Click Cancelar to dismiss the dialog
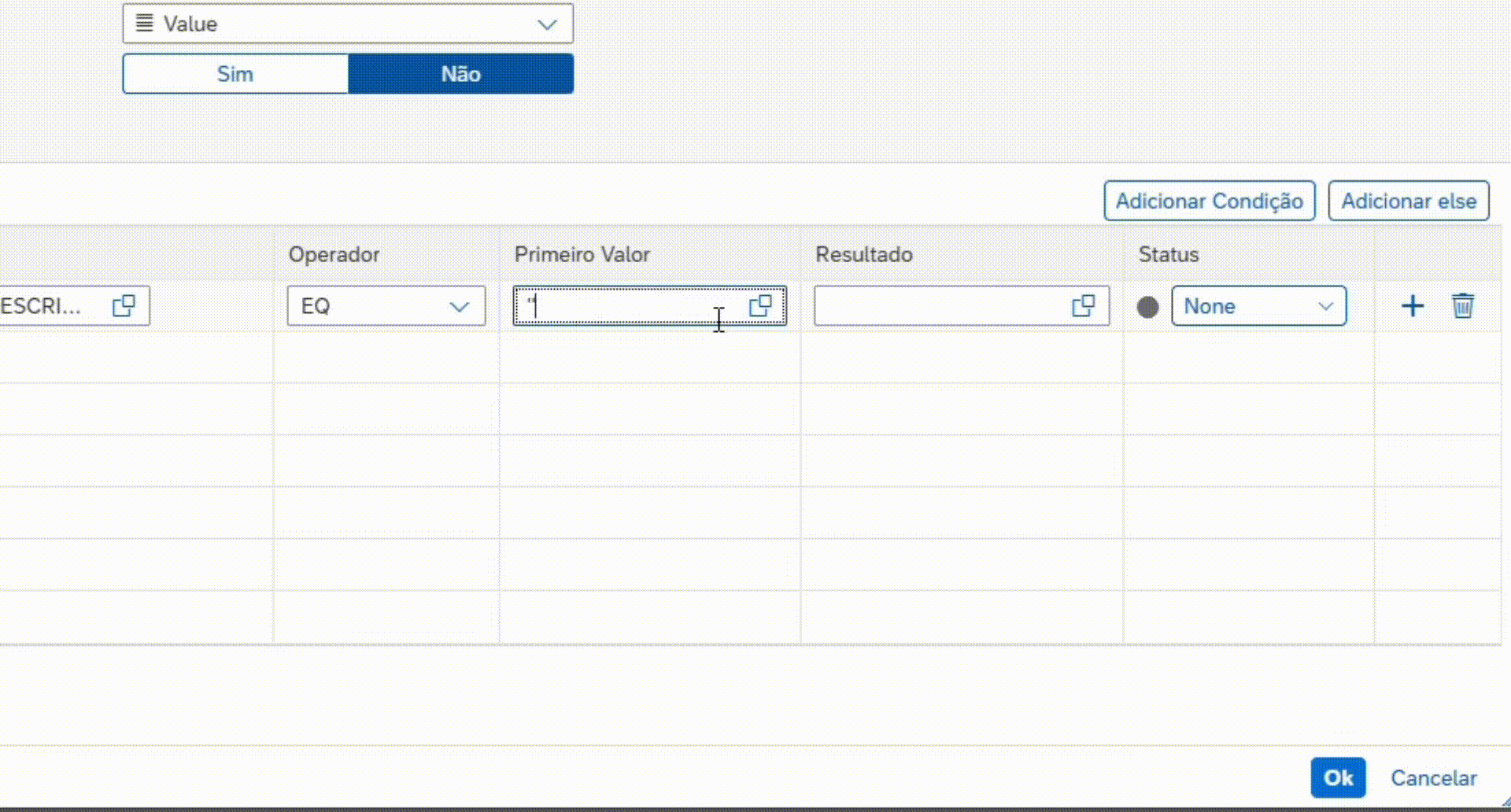1511x812 pixels. pos(1433,777)
